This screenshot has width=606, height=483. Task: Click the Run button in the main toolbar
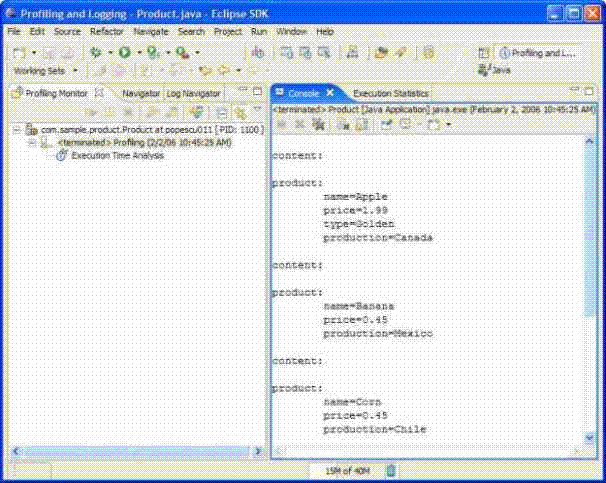point(125,52)
